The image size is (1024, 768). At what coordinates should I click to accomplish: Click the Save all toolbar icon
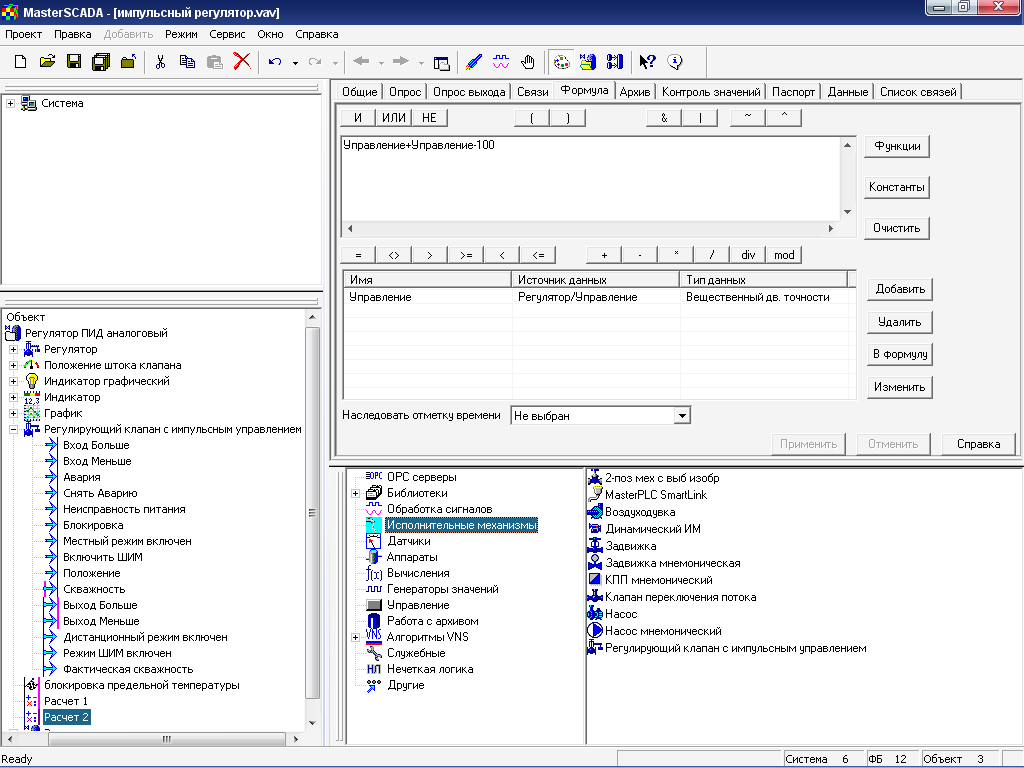101,62
